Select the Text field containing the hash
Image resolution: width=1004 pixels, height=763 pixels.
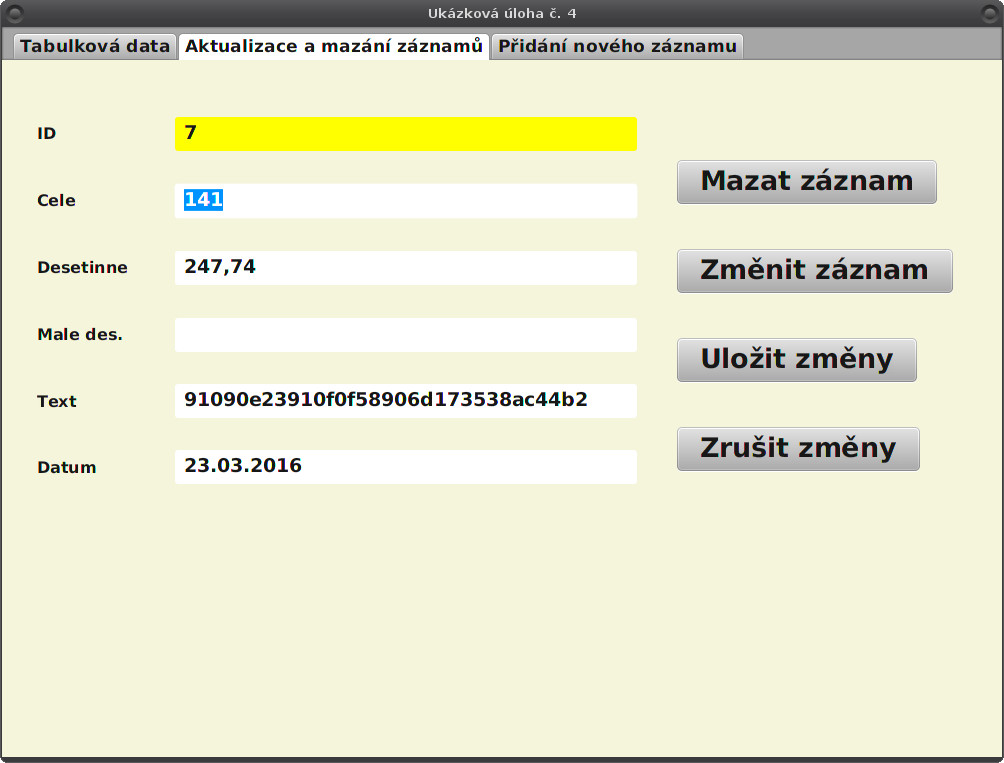(406, 400)
